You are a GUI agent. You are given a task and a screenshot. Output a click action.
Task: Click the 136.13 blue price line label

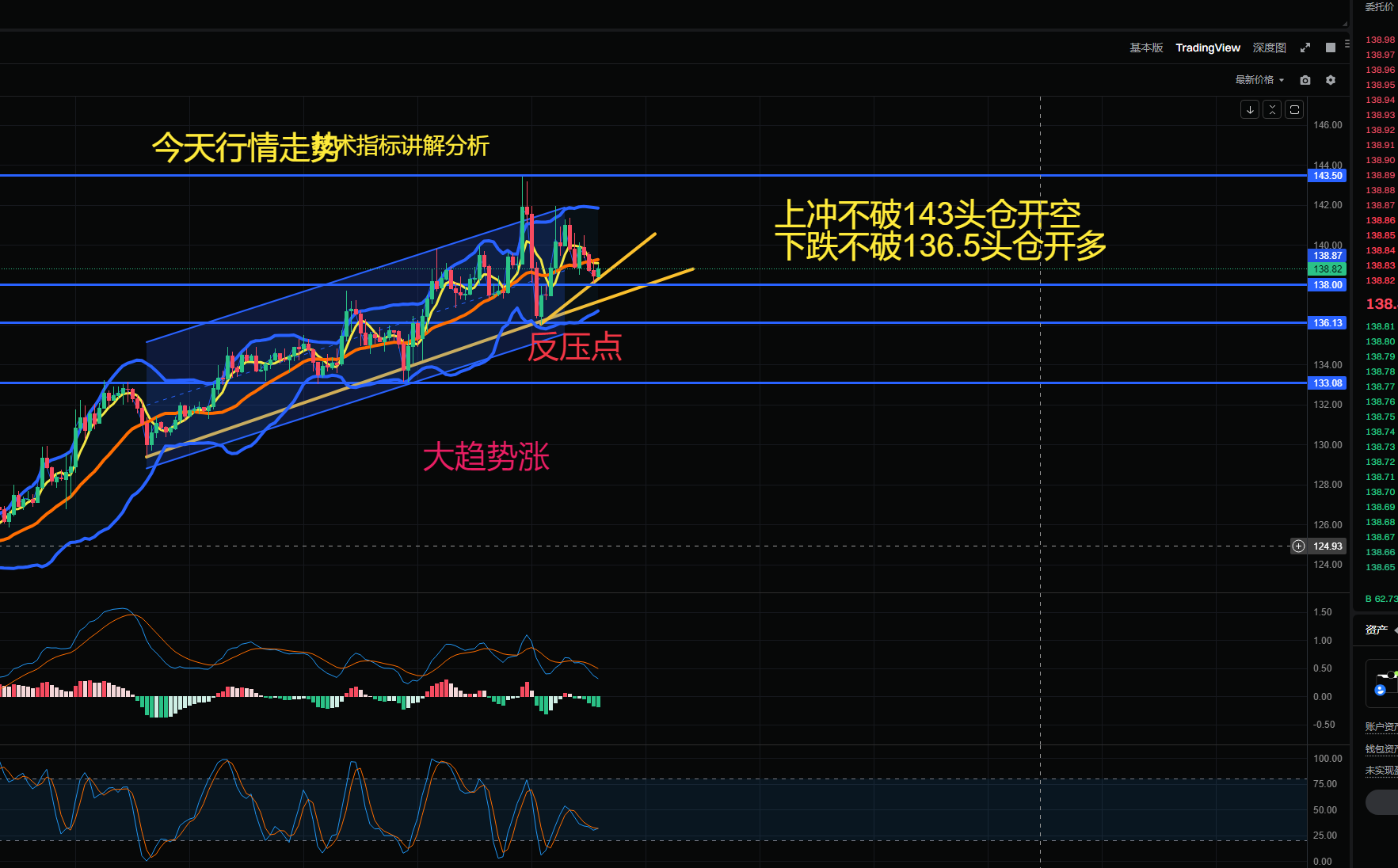click(x=1328, y=323)
